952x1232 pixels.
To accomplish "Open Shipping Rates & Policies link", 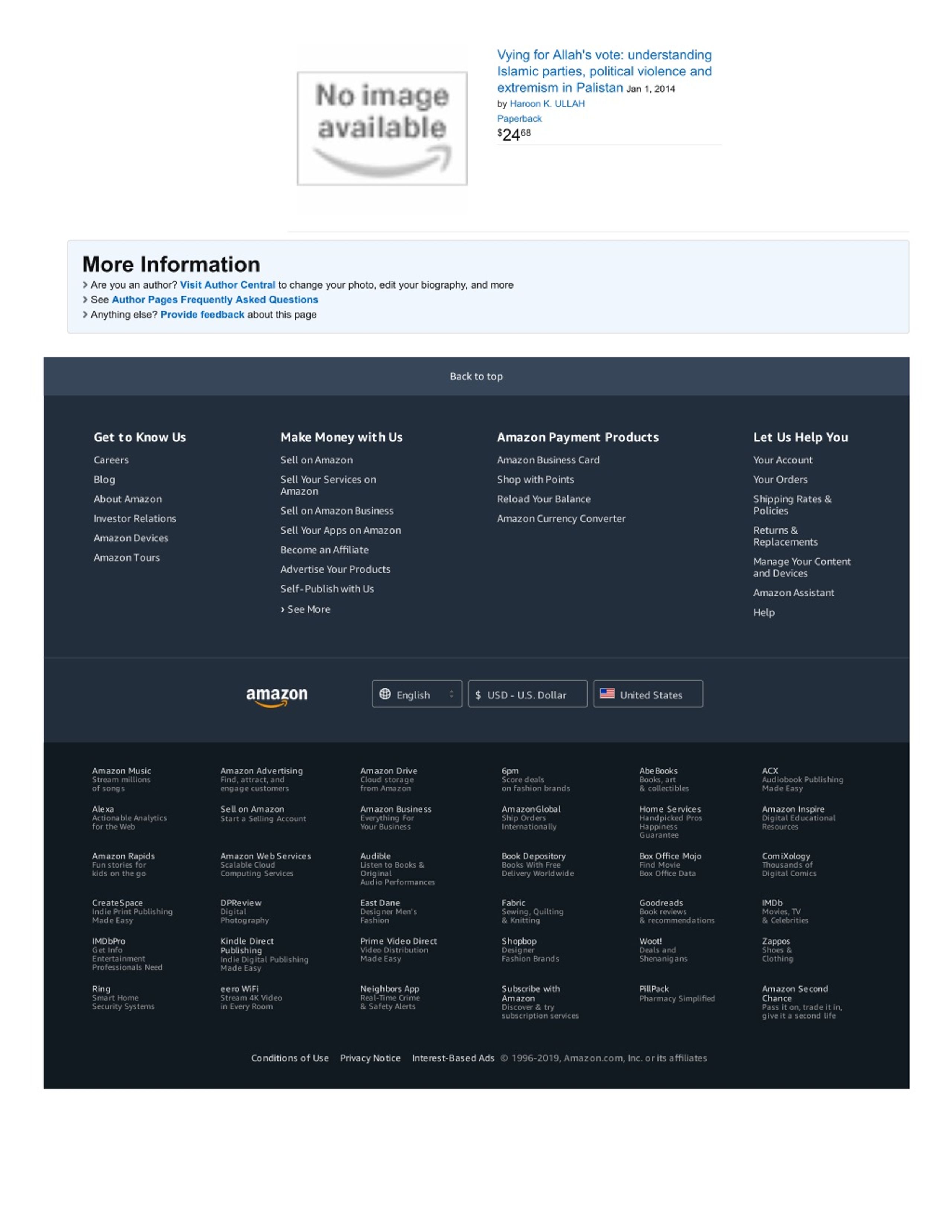I will (792, 505).
